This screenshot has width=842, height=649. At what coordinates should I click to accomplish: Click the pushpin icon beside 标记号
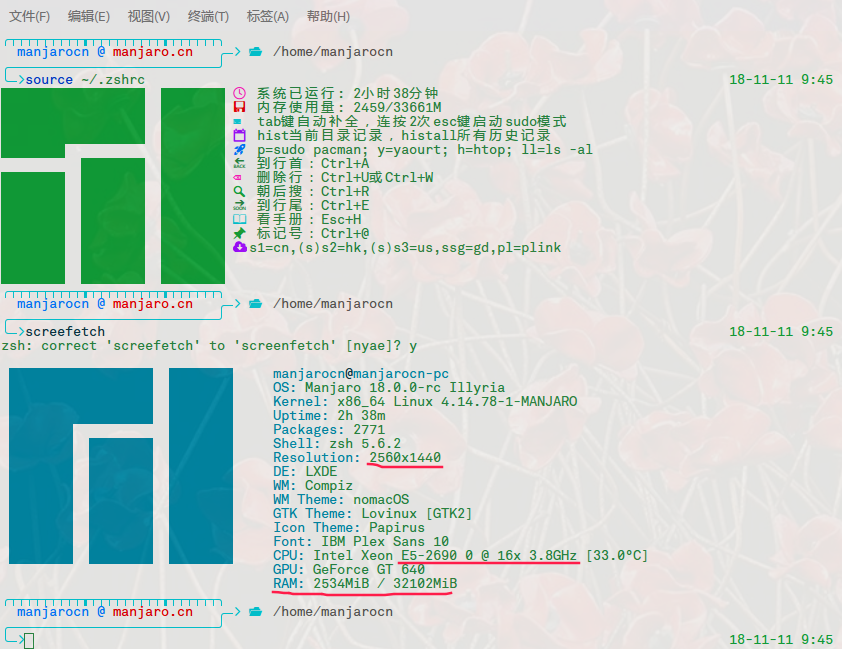click(x=239, y=234)
